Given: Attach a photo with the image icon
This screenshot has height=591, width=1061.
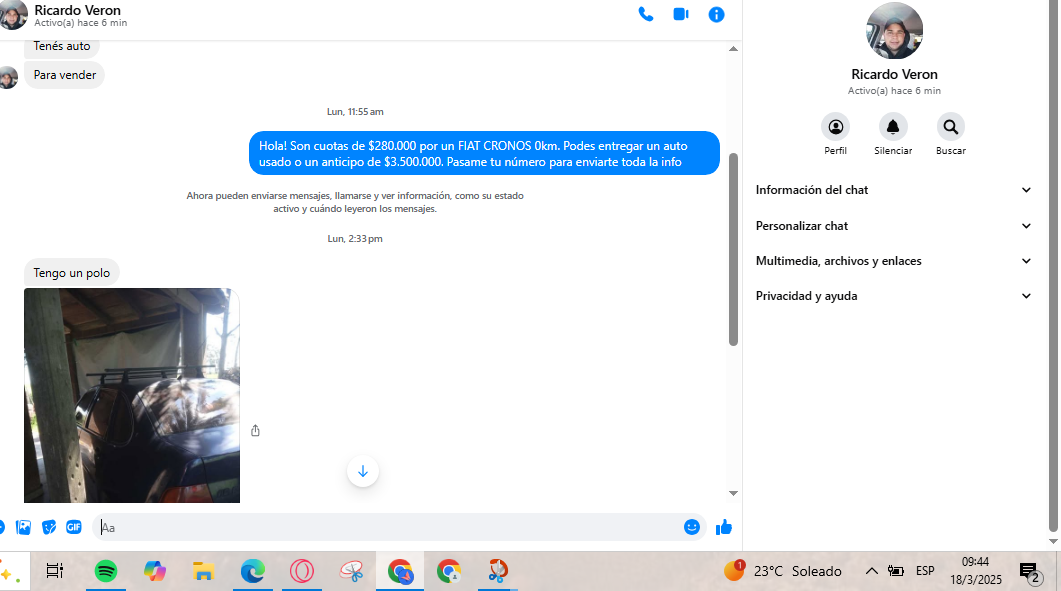Looking at the screenshot, I should [x=24, y=527].
